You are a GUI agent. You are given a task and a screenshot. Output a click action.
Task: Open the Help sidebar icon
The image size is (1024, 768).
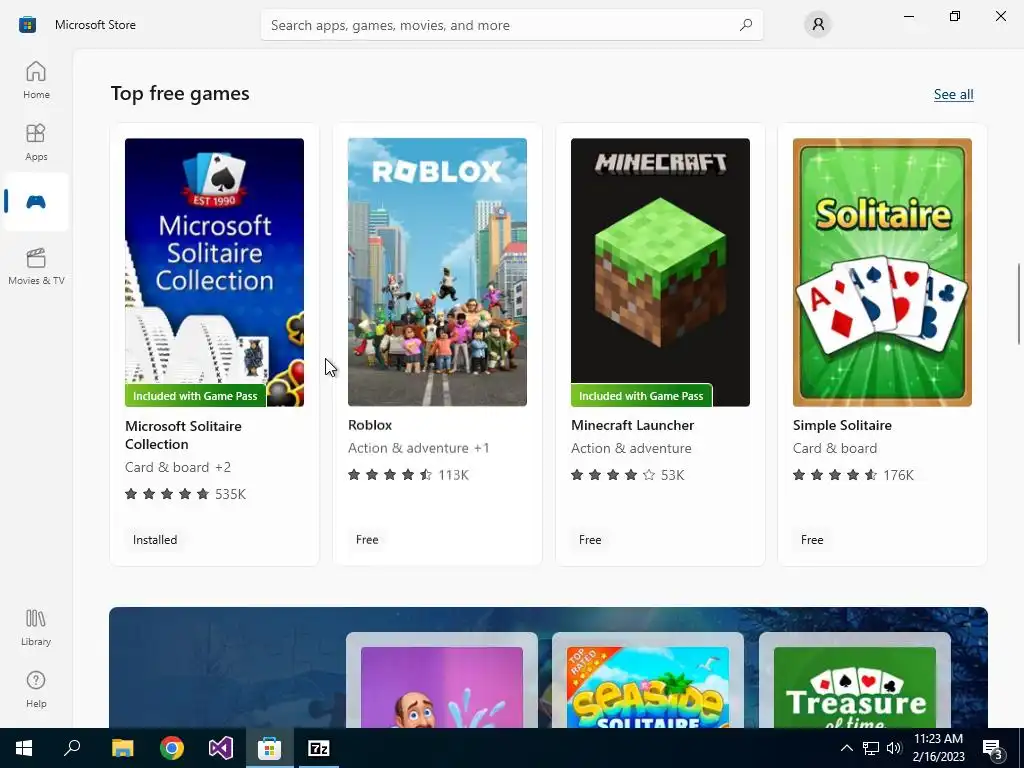point(36,689)
